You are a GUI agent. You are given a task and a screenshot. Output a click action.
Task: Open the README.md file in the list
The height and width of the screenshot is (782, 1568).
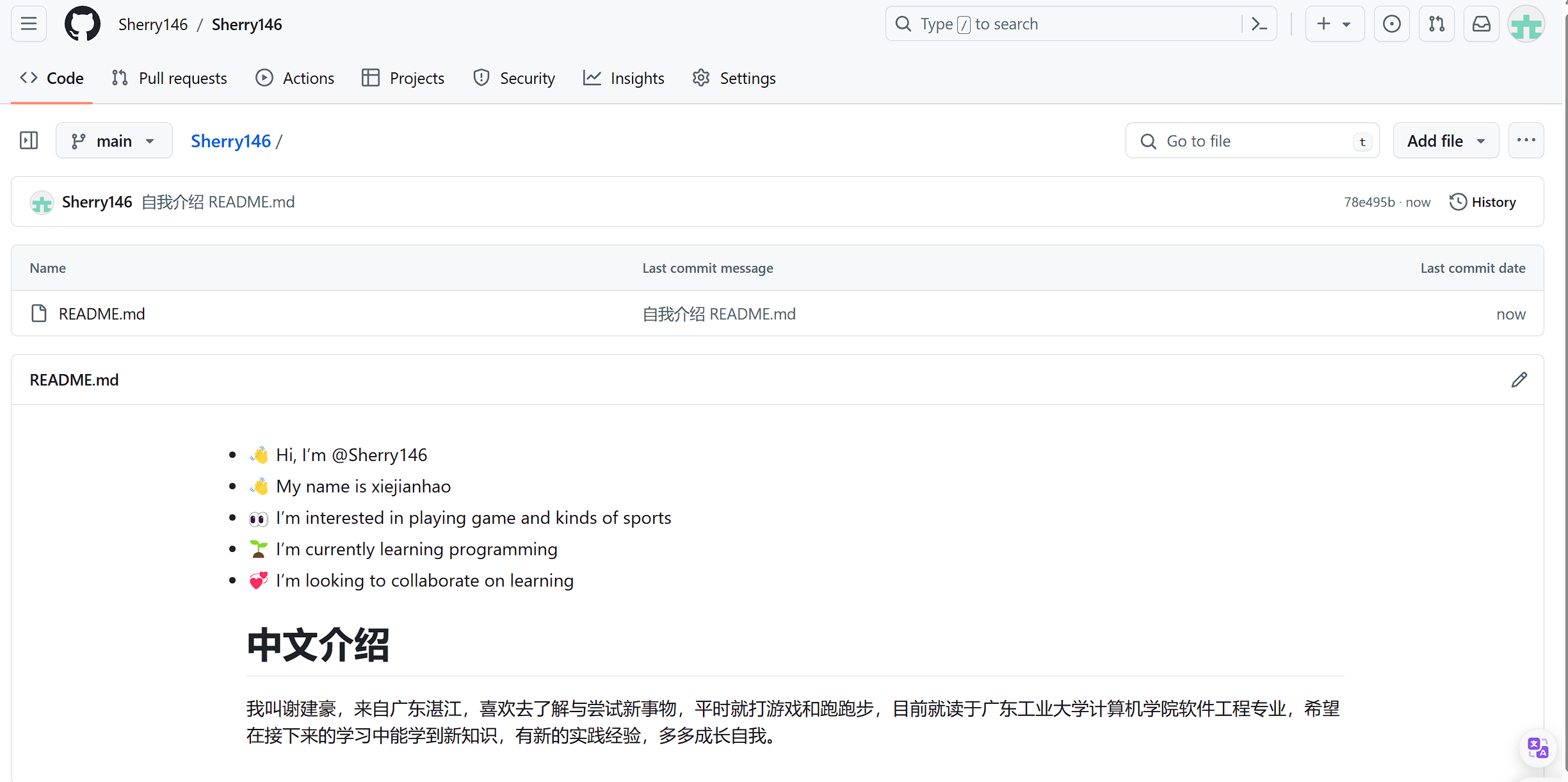(x=102, y=314)
